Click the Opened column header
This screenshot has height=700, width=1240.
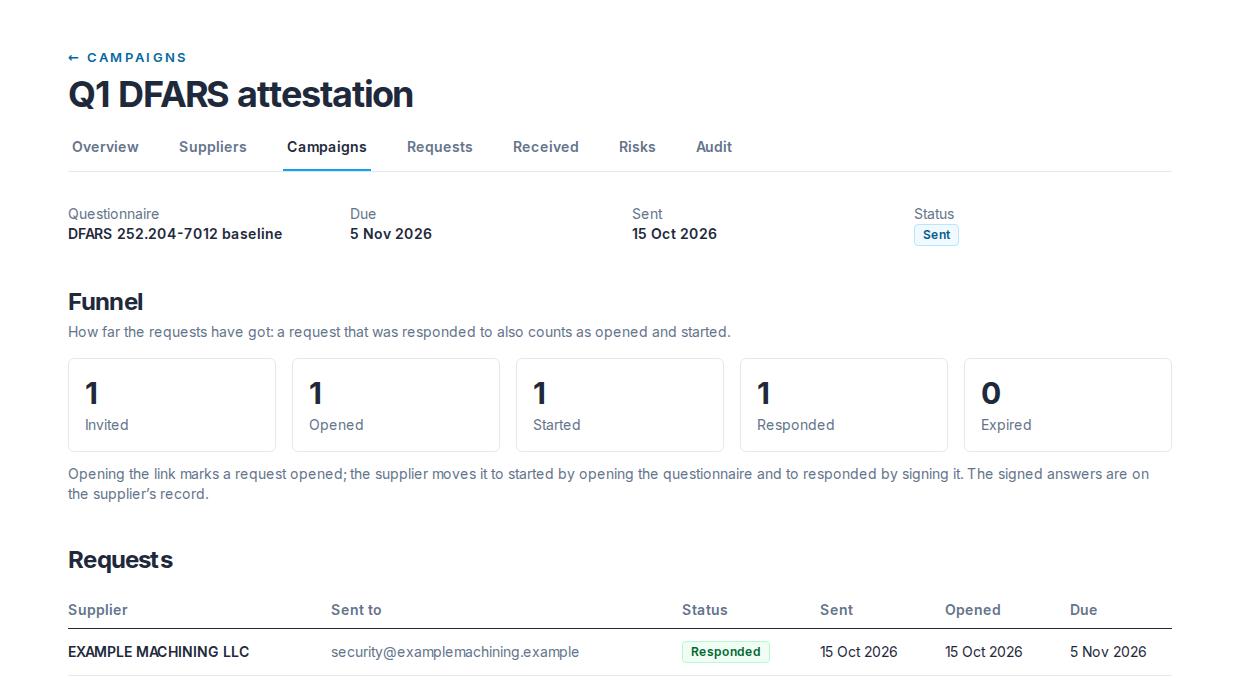coord(973,610)
